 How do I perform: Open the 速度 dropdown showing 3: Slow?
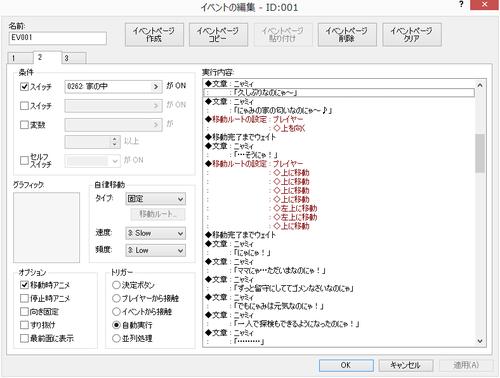click(x=155, y=233)
